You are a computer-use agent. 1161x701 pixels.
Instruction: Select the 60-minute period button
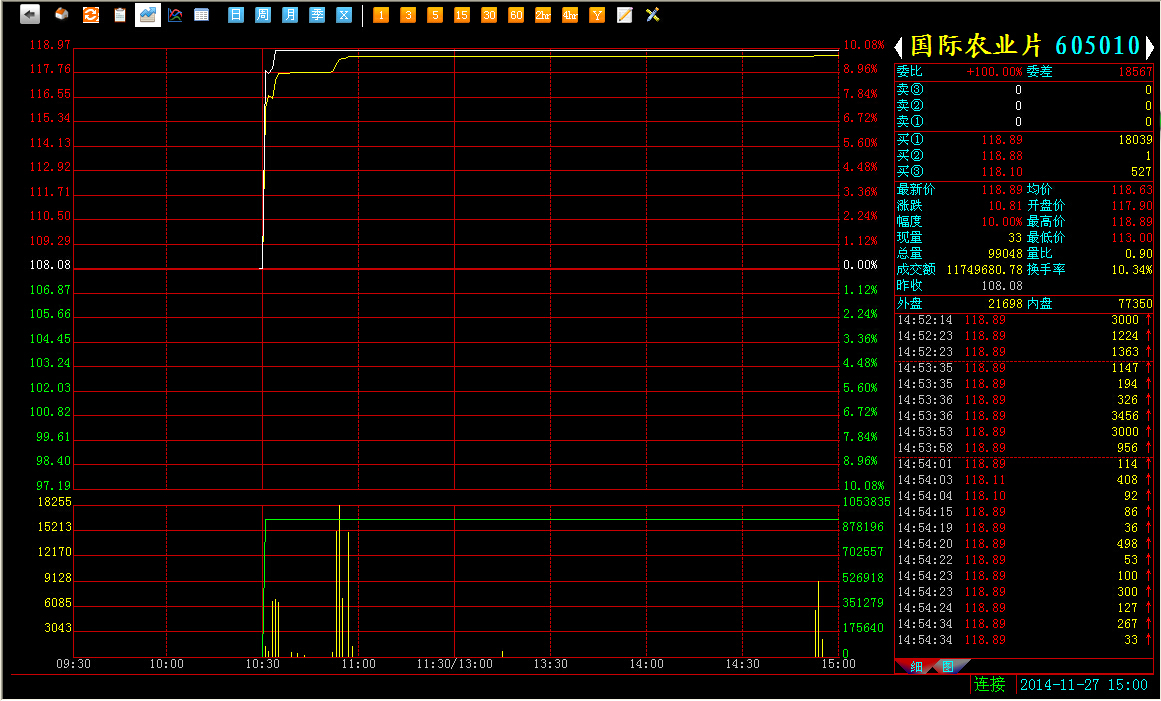[x=516, y=15]
